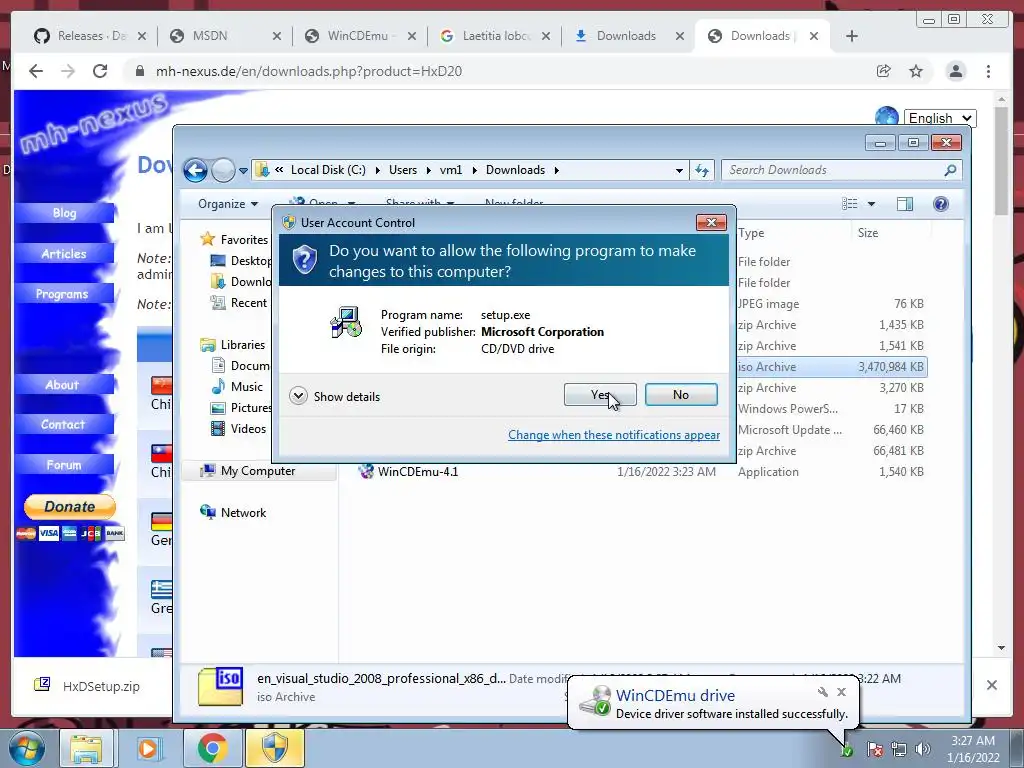Click the Search Downloads field
1024x768 pixels.
(x=841, y=170)
